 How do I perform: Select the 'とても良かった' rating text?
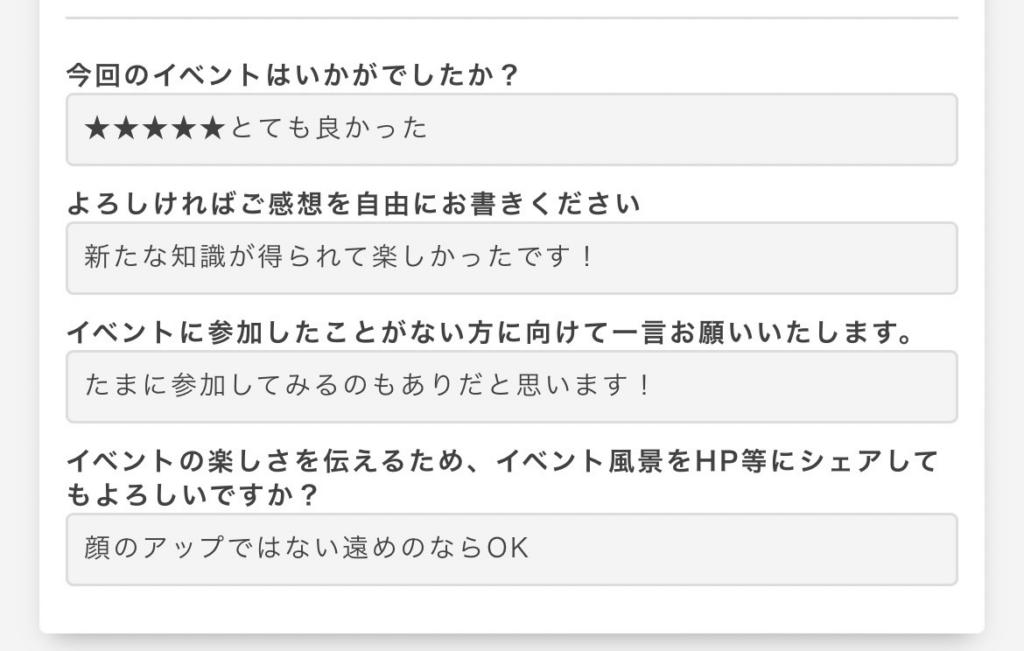328,128
